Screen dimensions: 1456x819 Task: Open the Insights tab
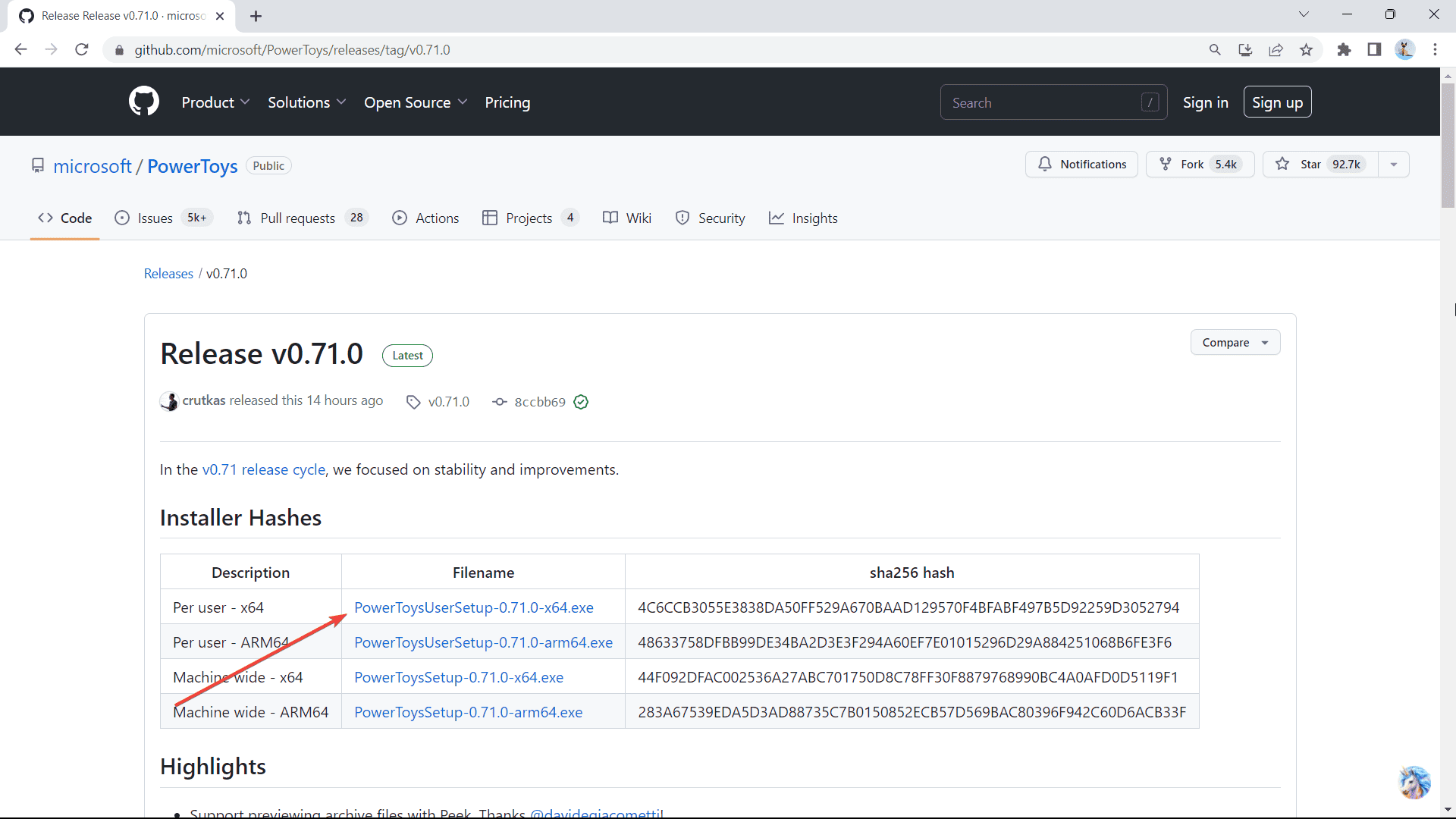click(803, 218)
